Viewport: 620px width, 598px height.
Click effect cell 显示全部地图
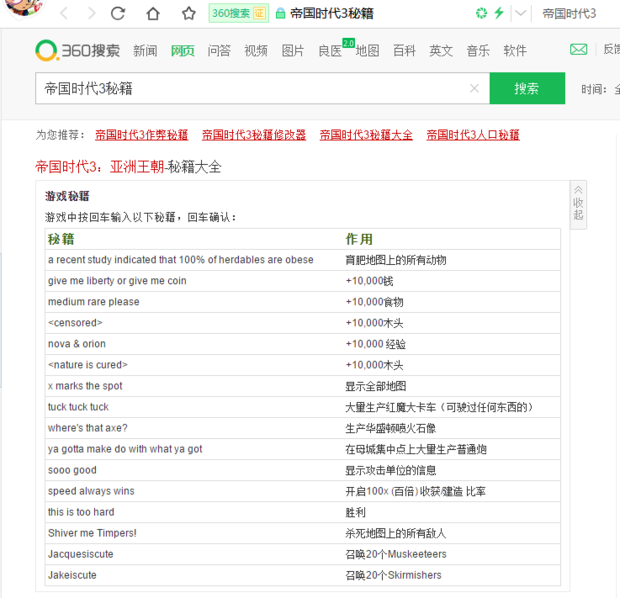point(376,386)
